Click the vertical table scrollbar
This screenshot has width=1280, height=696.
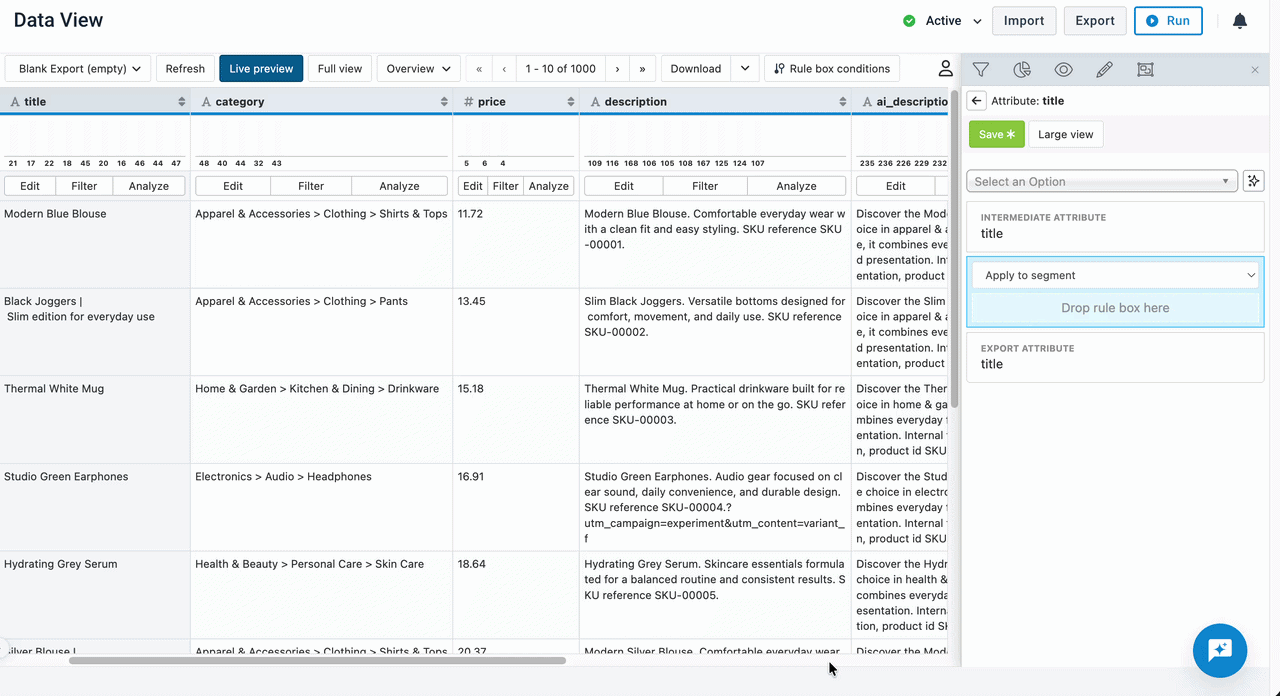tap(955, 250)
